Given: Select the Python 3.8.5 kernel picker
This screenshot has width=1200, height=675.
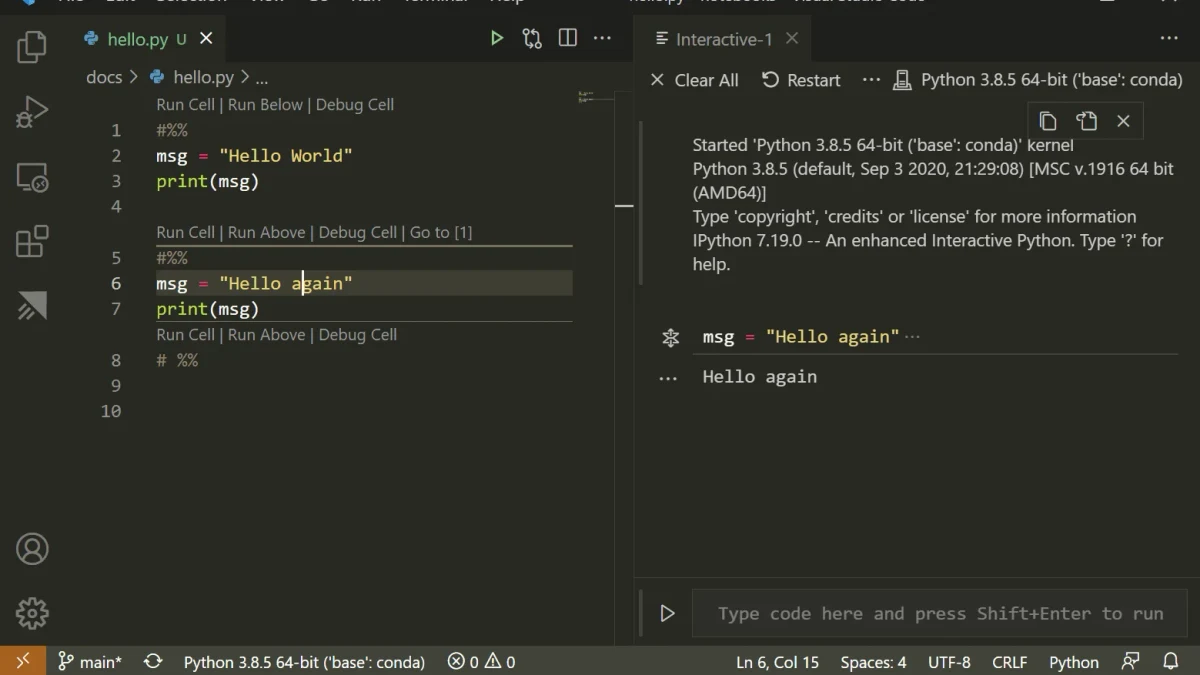Looking at the screenshot, I should point(1038,80).
